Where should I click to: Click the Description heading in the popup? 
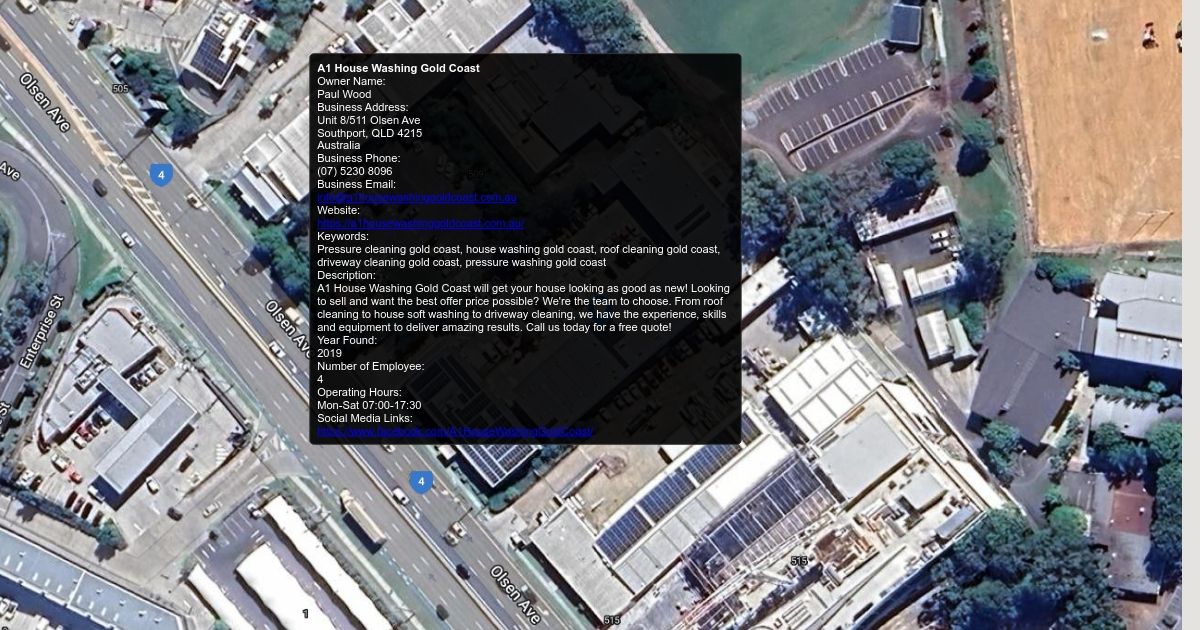click(346, 275)
